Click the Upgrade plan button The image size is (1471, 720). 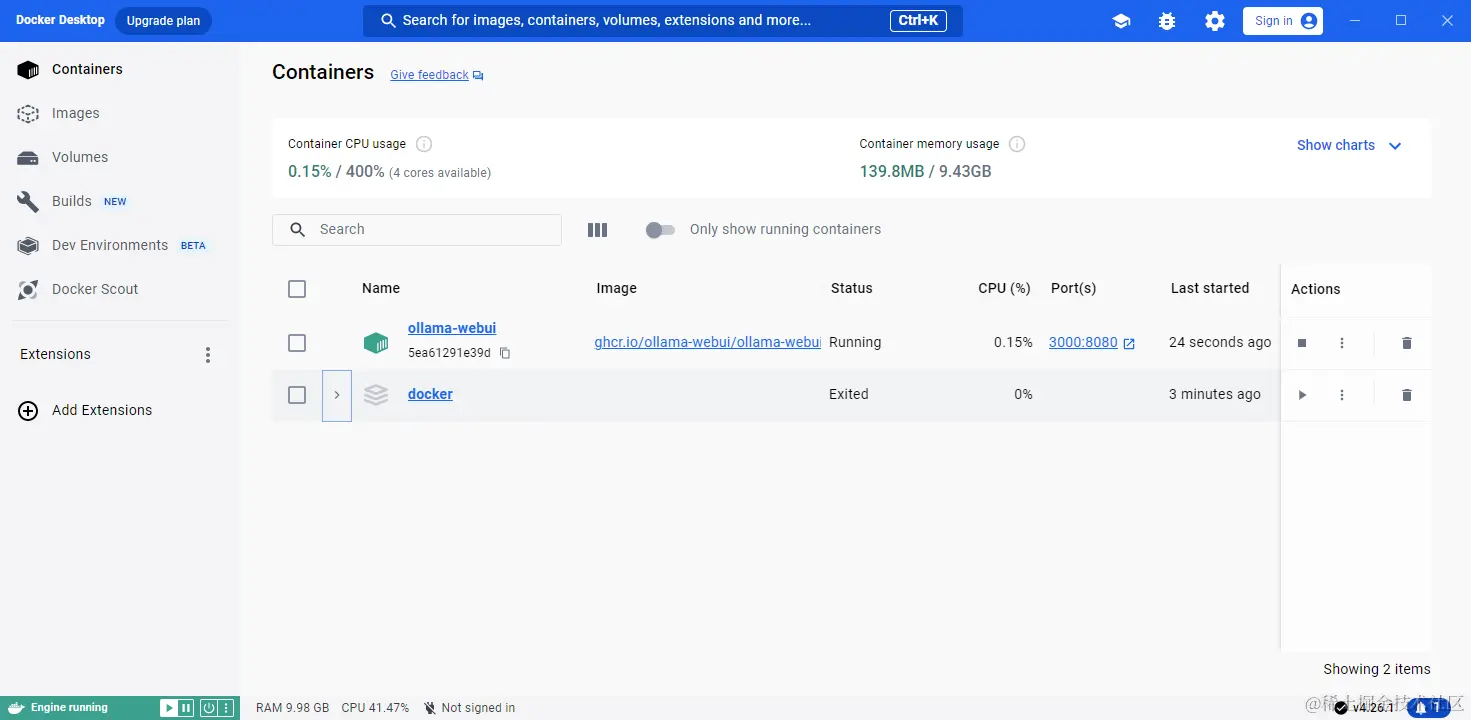tap(163, 21)
